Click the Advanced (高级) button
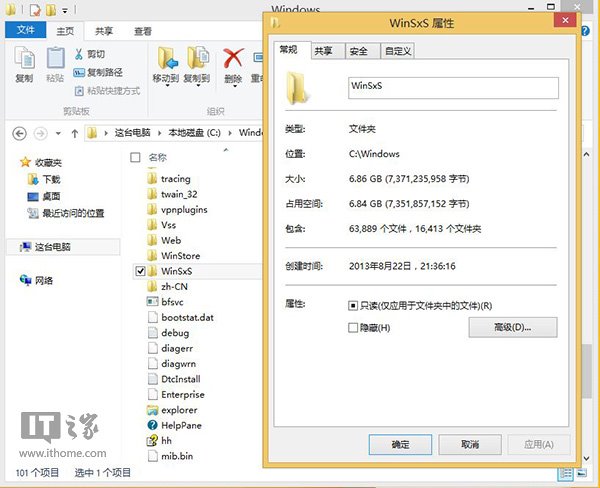600x488 pixels. (512, 327)
